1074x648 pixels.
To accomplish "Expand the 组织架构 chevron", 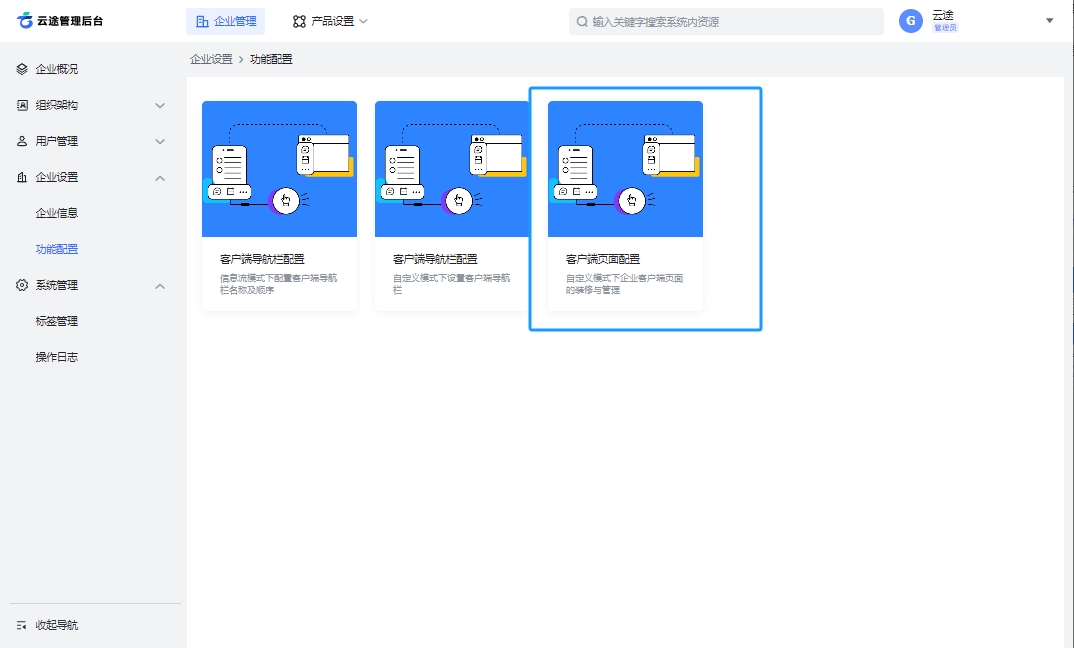I will pyautogui.click(x=160, y=105).
